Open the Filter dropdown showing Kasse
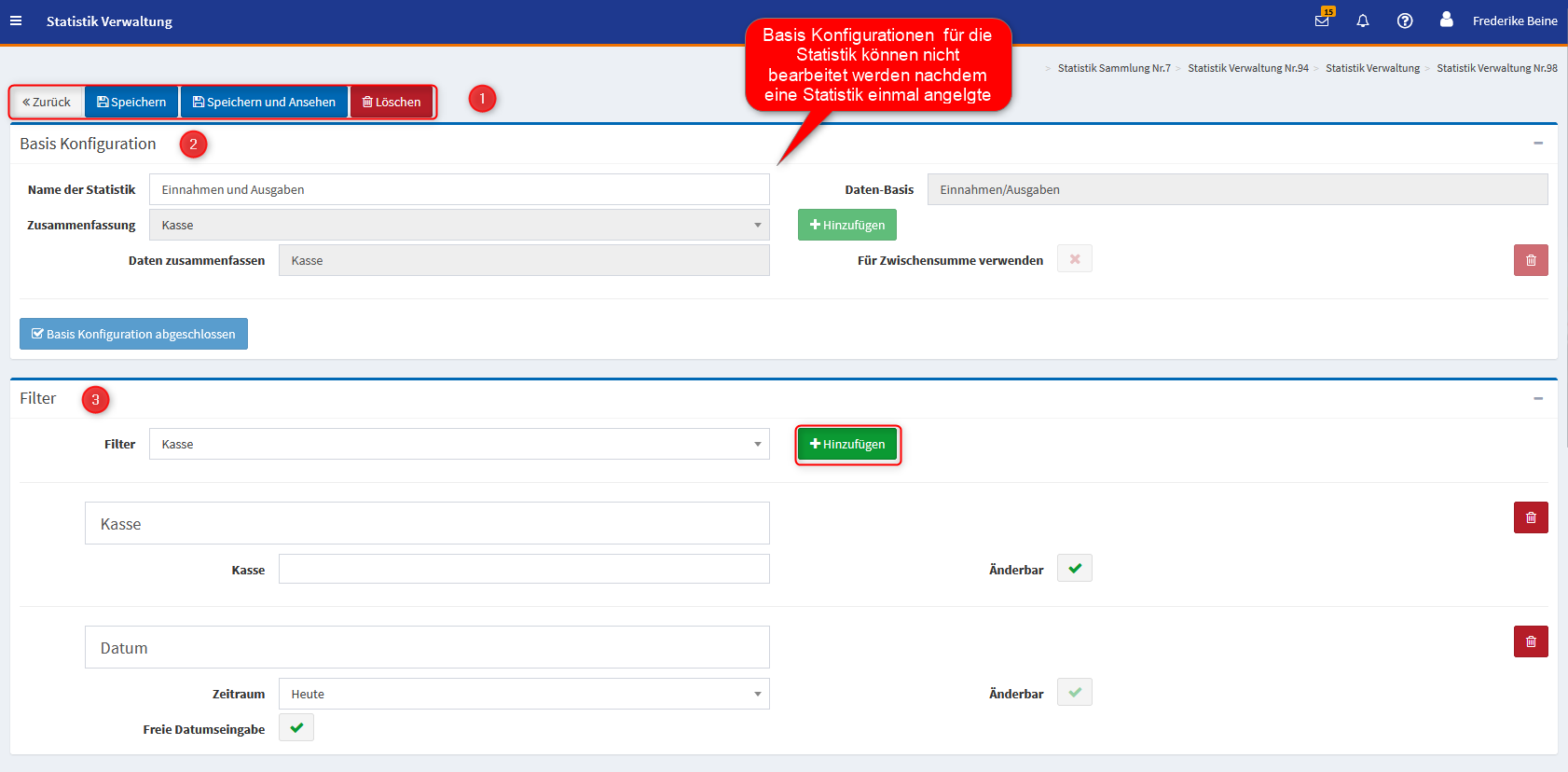The height and width of the screenshot is (772, 1568). click(x=459, y=444)
